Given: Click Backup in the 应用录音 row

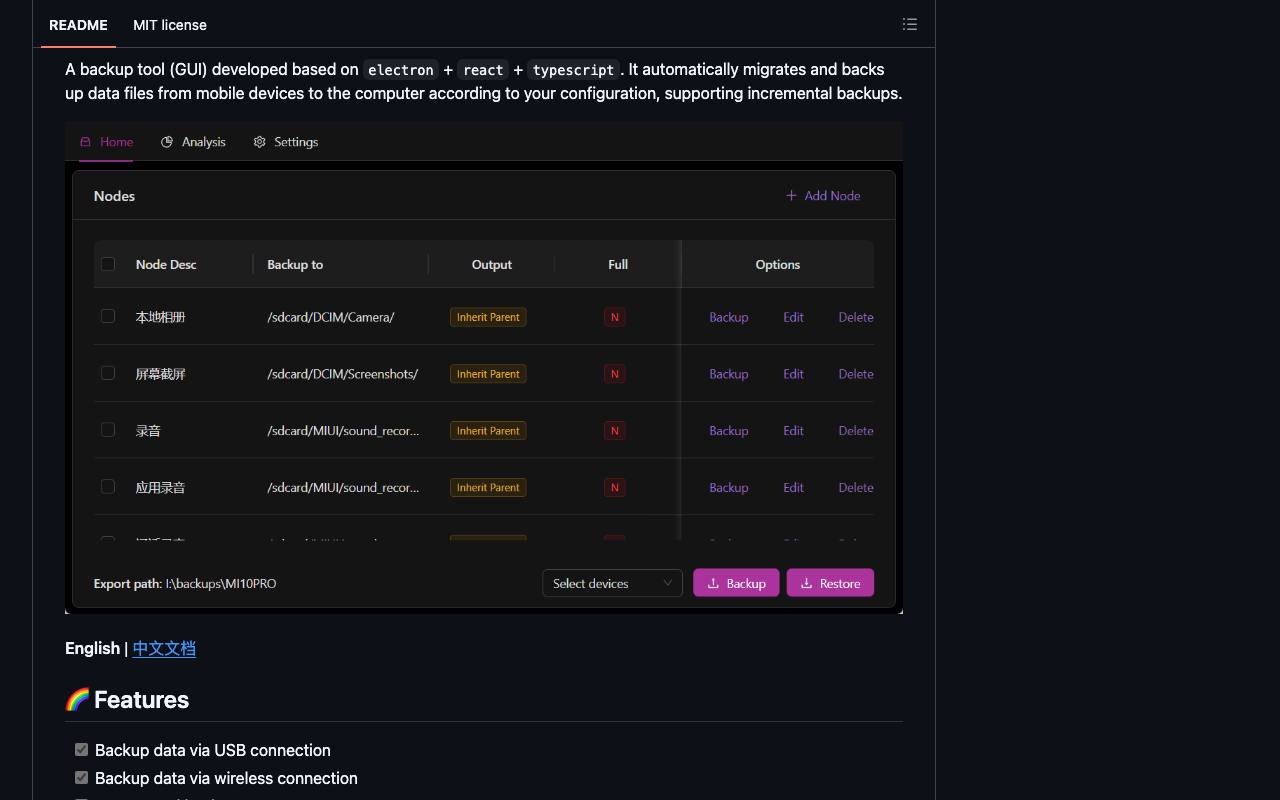Looking at the screenshot, I should (x=729, y=488).
